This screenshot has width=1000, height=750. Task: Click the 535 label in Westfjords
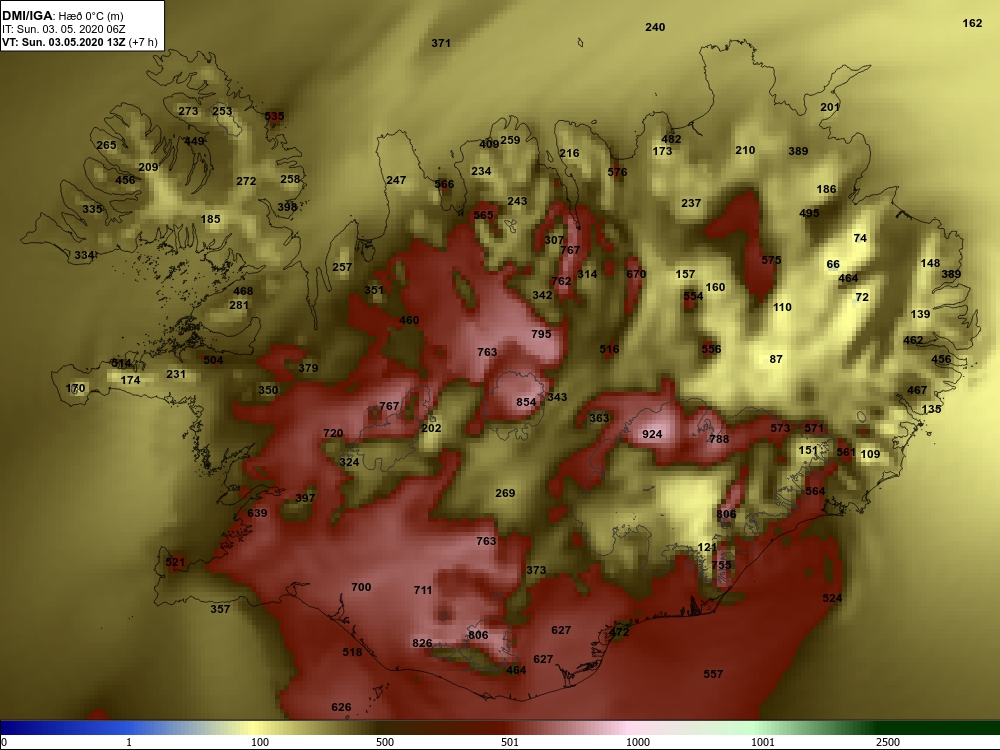click(274, 117)
